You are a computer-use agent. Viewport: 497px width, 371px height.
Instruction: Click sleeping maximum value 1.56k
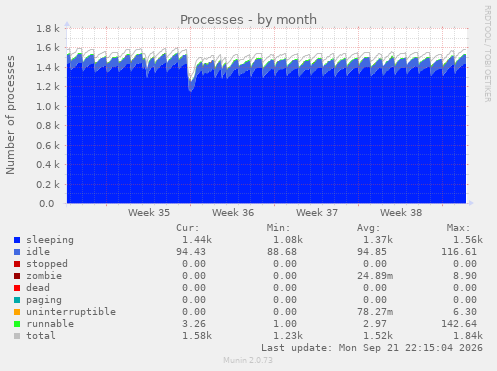(x=468, y=240)
